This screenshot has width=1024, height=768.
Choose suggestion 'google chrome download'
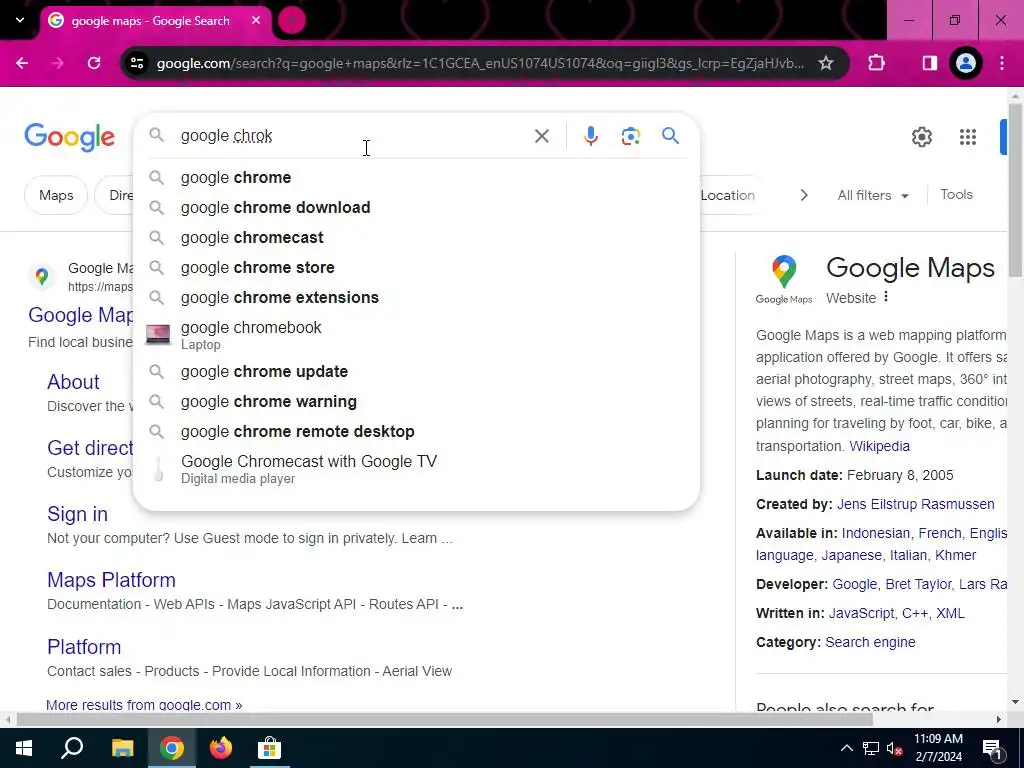click(416, 208)
